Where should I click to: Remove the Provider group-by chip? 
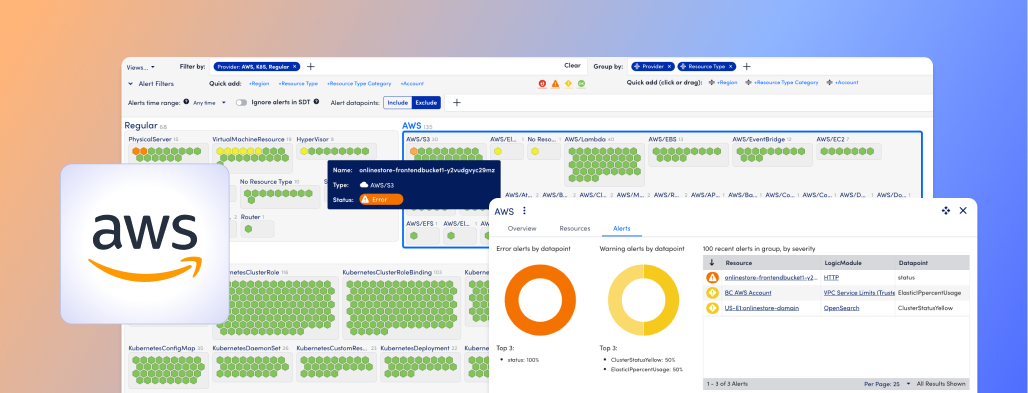coord(669,66)
